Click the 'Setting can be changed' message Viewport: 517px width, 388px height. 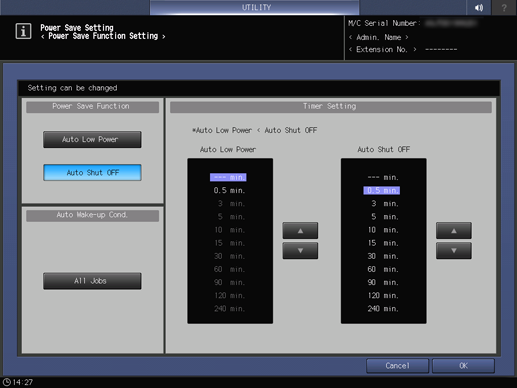72,88
